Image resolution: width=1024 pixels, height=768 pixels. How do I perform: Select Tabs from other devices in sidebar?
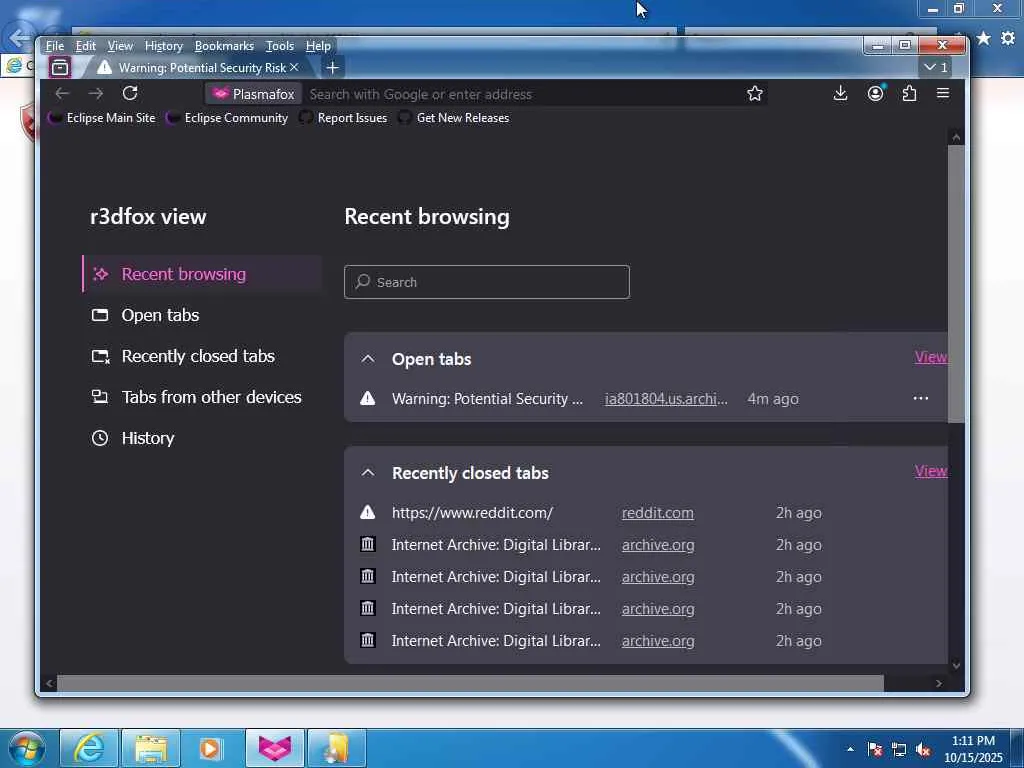click(x=202, y=397)
